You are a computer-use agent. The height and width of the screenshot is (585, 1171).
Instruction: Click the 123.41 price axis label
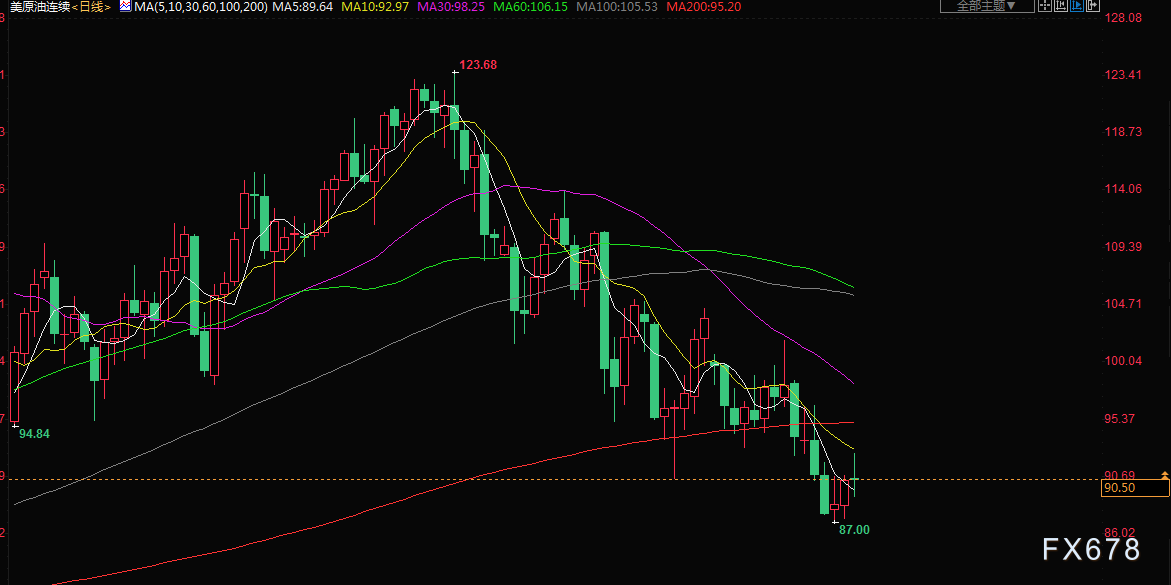[1122, 74]
